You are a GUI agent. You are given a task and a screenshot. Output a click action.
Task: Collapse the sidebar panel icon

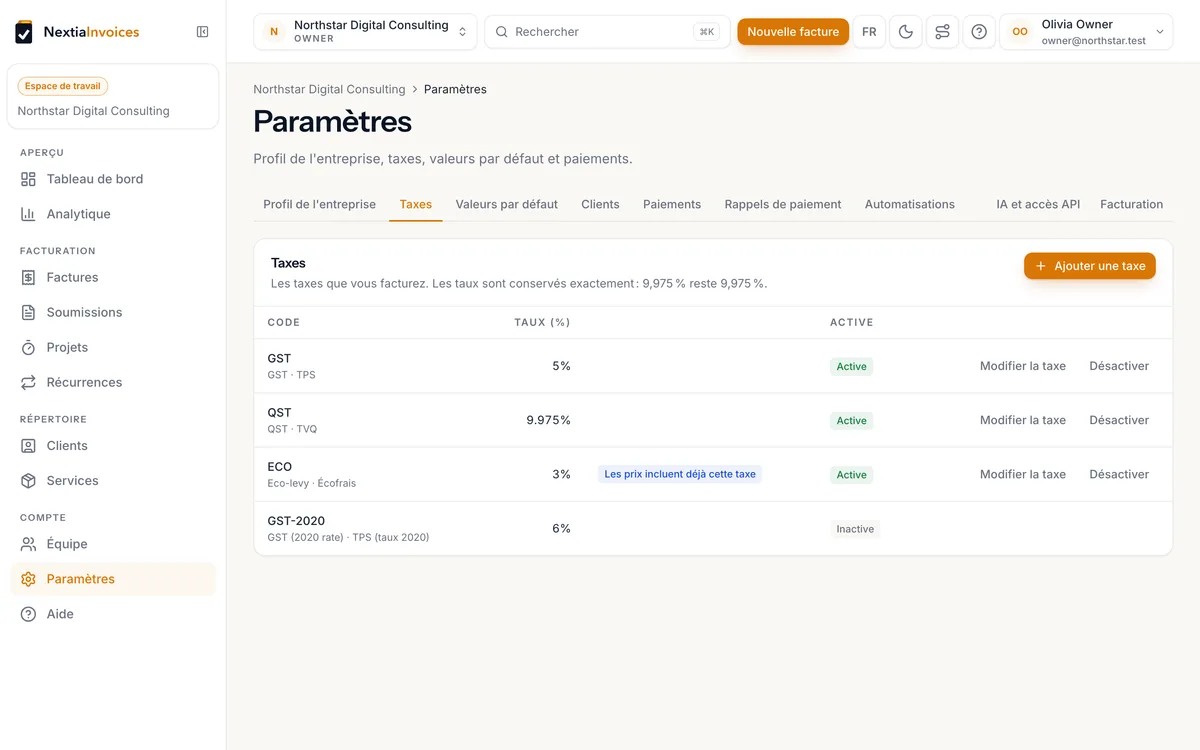pos(203,32)
